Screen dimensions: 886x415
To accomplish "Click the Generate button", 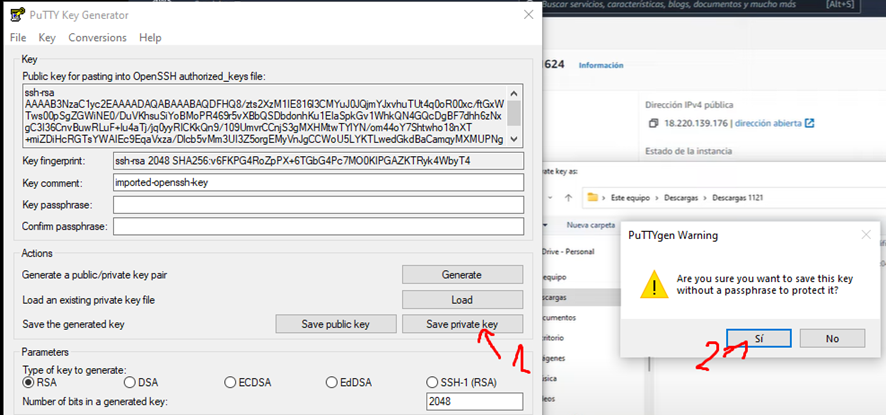I will coord(462,275).
